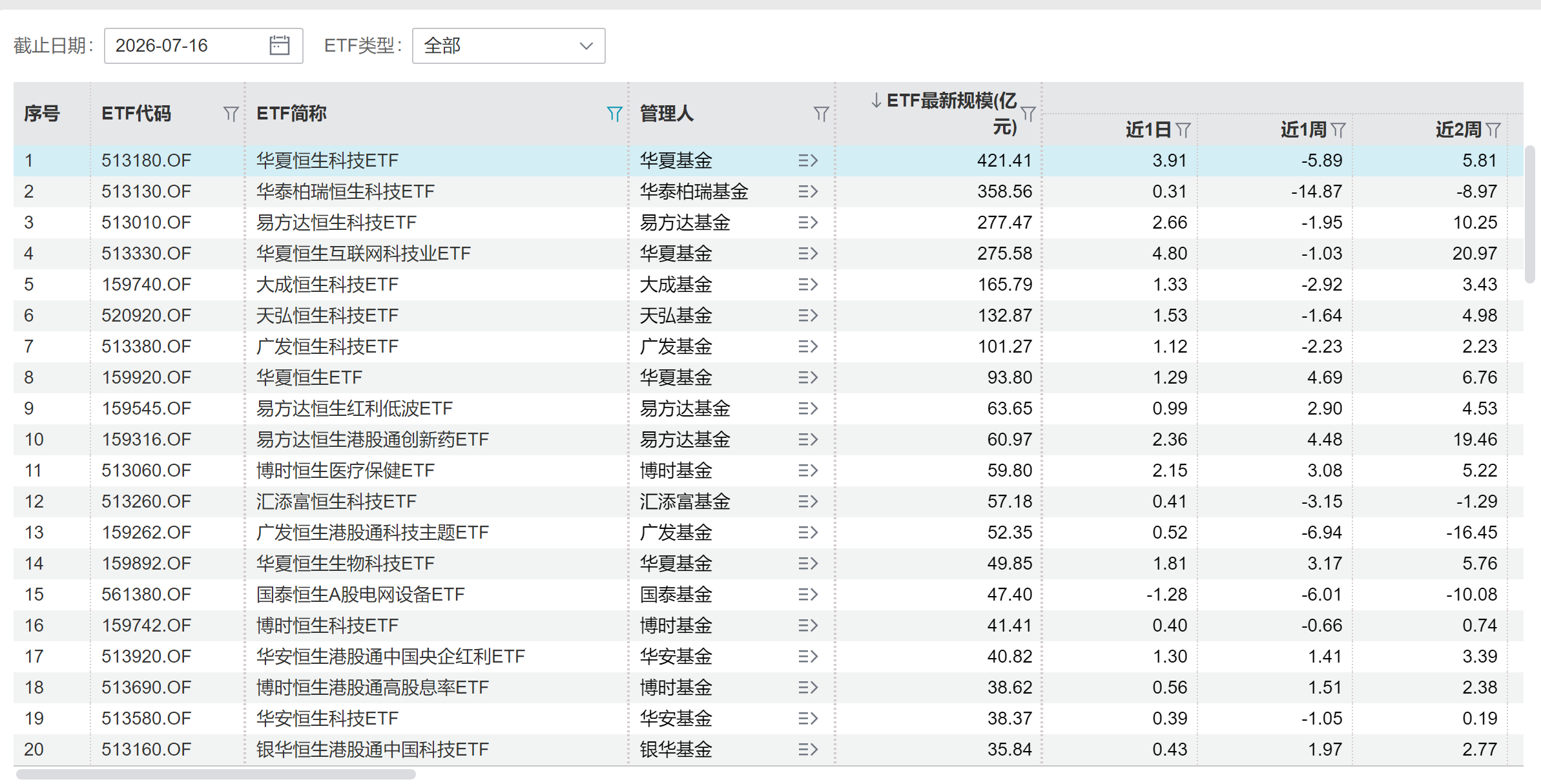Screen dimensions: 1541x784
Task: Select the 天弘恒生科技ETF name cell
Action: coord(327,315)
